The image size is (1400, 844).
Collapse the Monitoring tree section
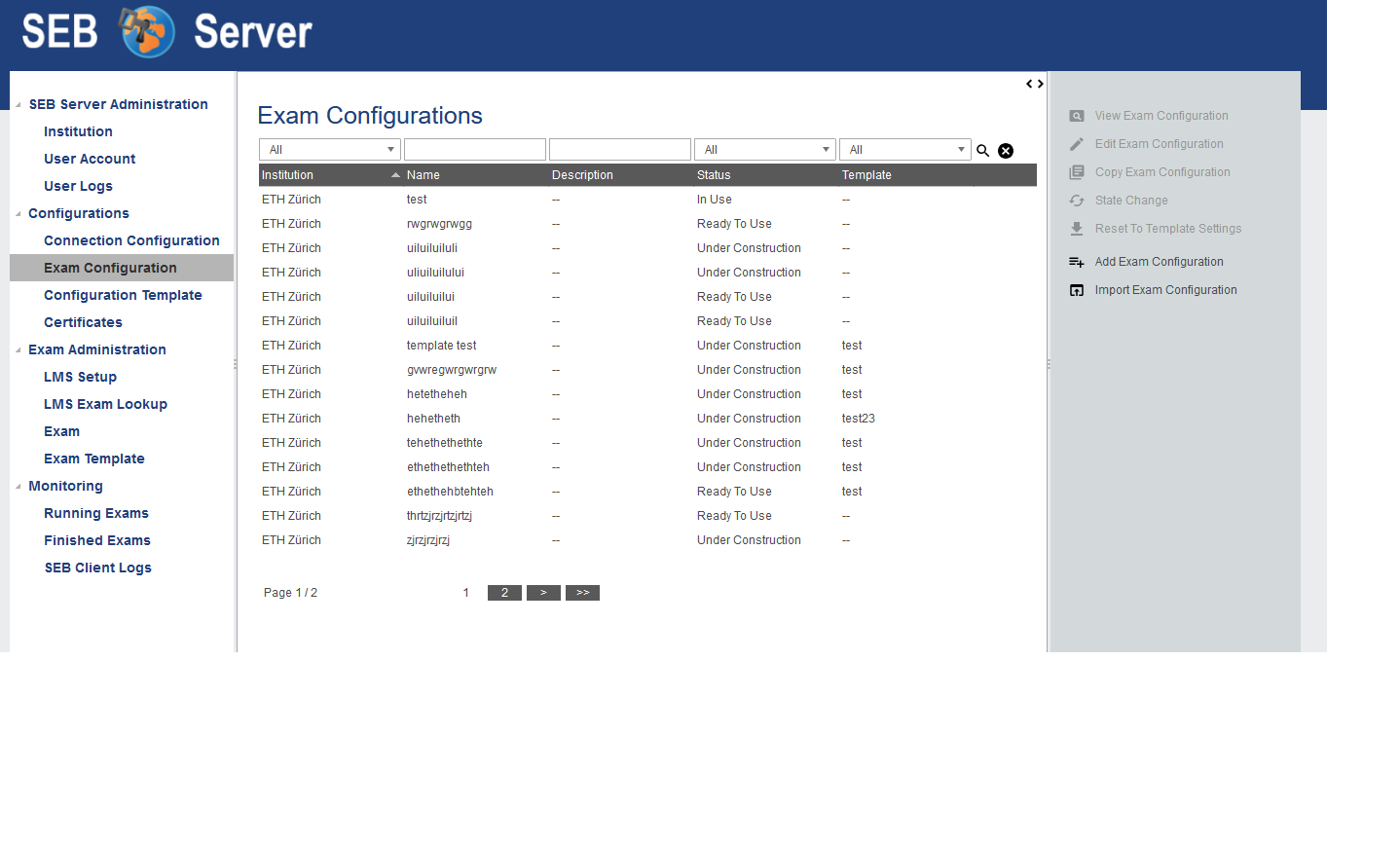pyautogui.click(x=18, y=487)
